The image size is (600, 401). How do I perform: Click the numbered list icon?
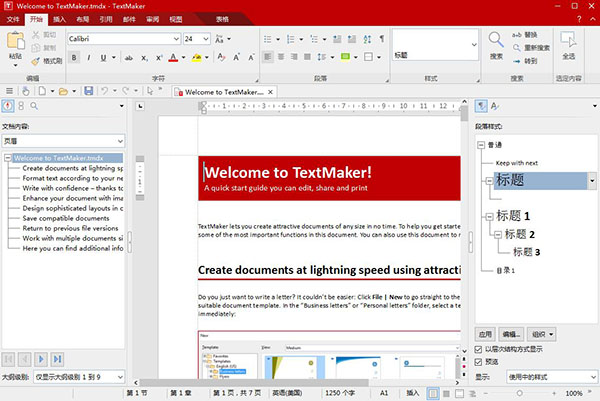click(291, 39)
